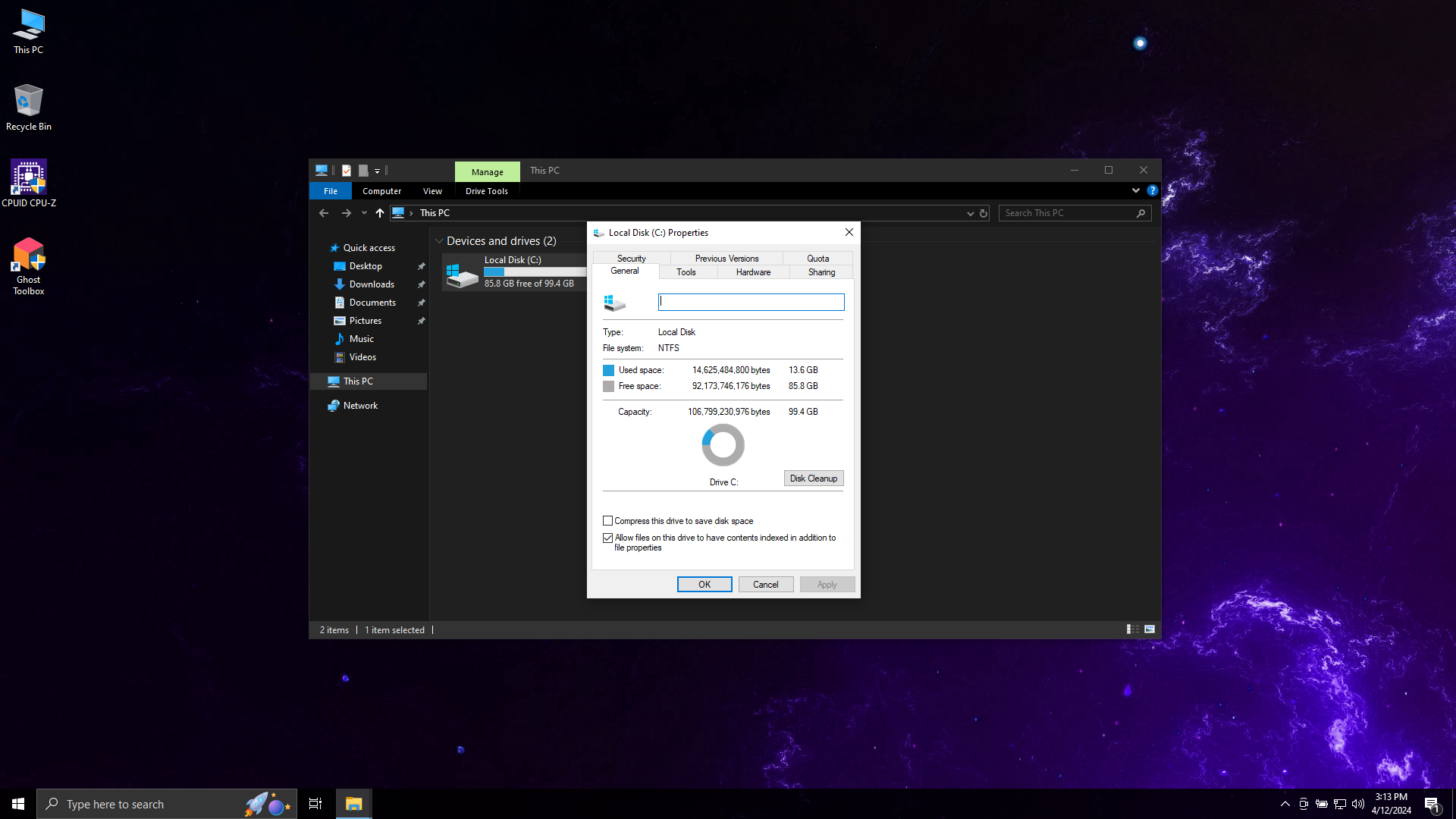Enable Compress this drive checkbox
Viewport: 1456px width, 819px height.
[607, 521]
